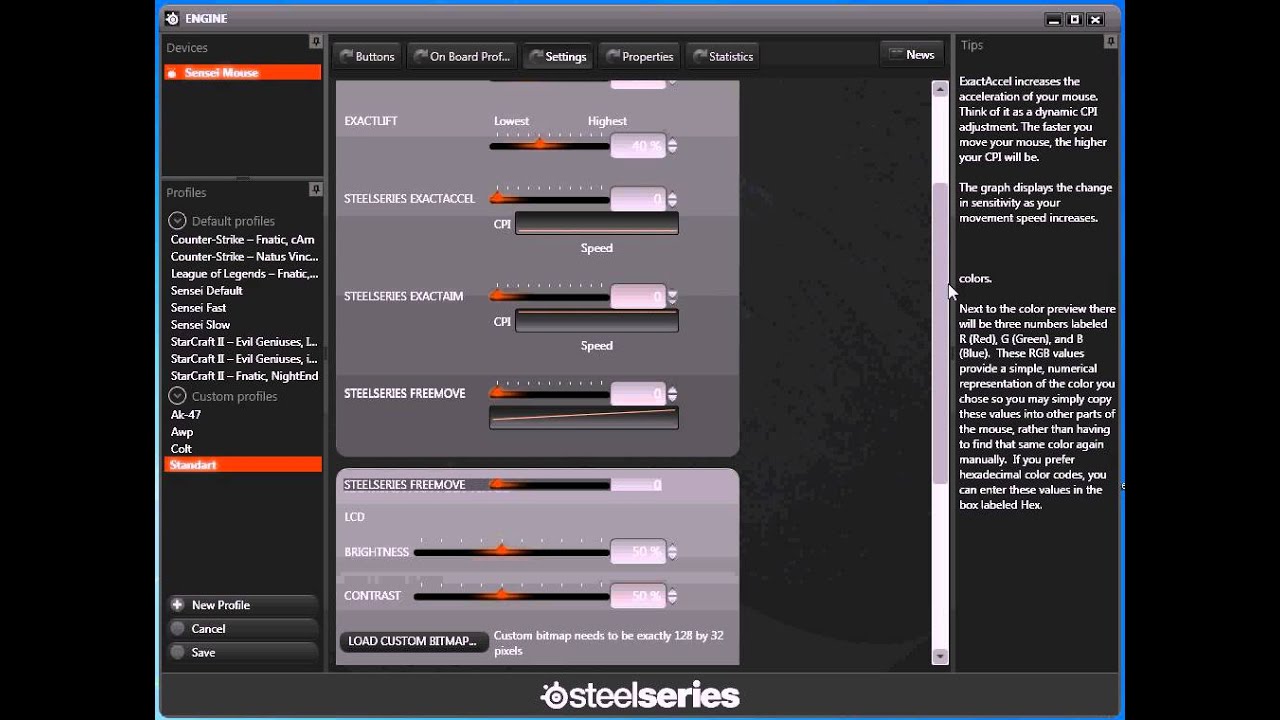Select the Sensei Mouse device
The height and width of the screenshot is (720, 1280).
point(243,73)
